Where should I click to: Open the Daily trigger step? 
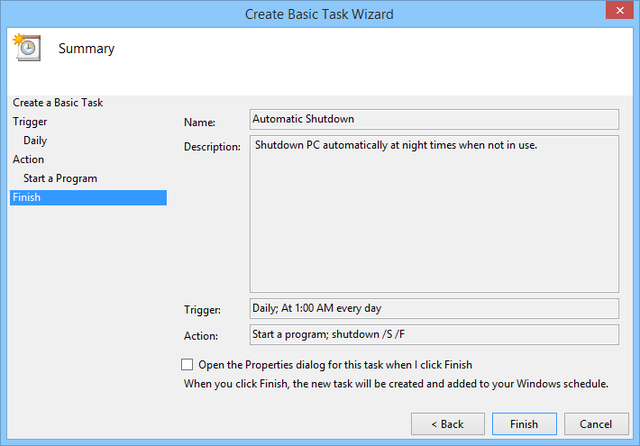35,140
